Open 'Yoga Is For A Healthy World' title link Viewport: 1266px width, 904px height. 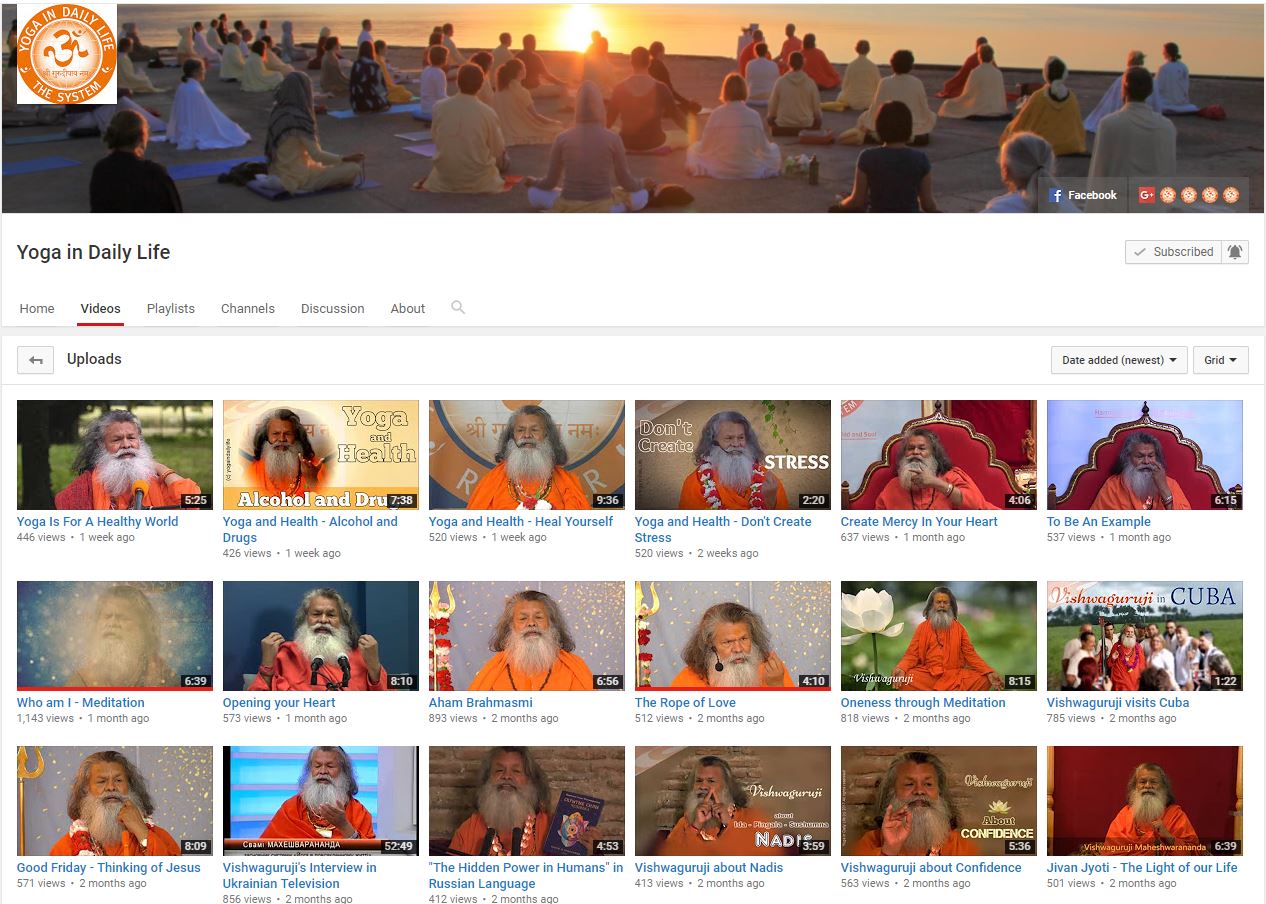coord(97,521)
